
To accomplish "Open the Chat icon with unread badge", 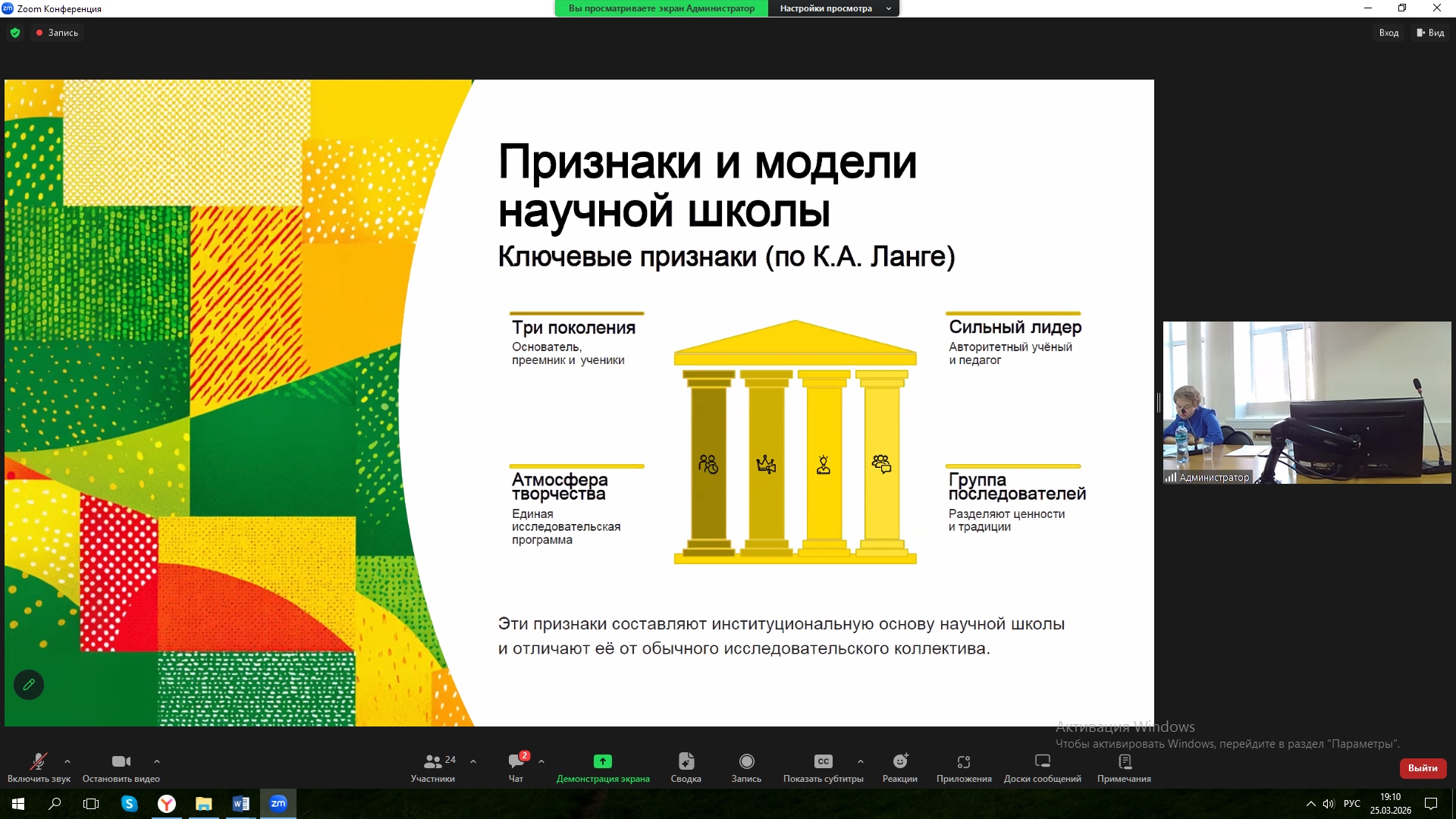I will 516,761.
